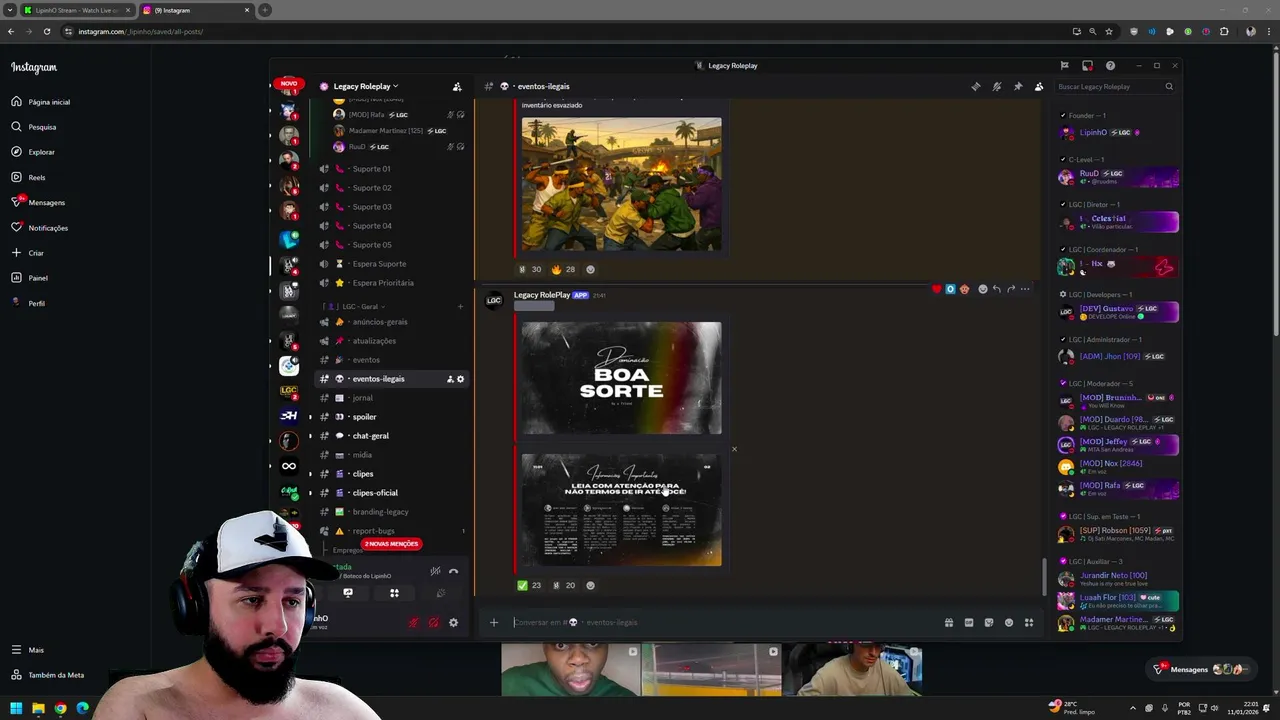Open Instagram Página inicial
Screen dimensions: 1280x720
pos(40,102)
